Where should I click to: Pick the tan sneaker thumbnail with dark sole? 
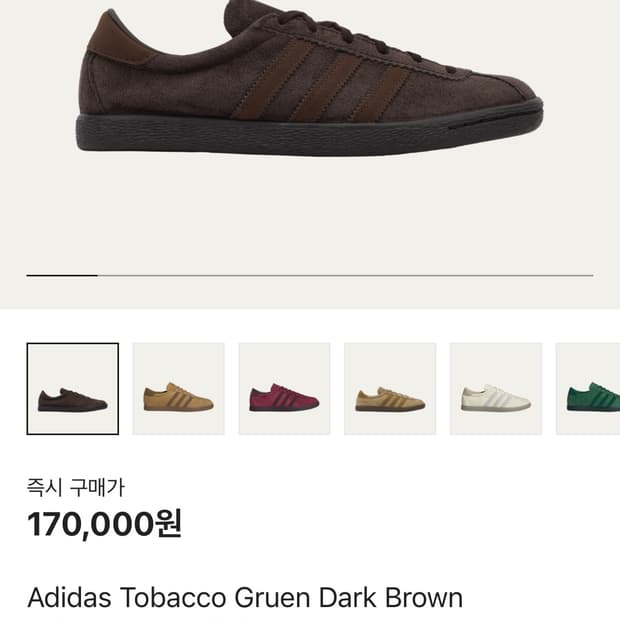(x=390, y=389)
